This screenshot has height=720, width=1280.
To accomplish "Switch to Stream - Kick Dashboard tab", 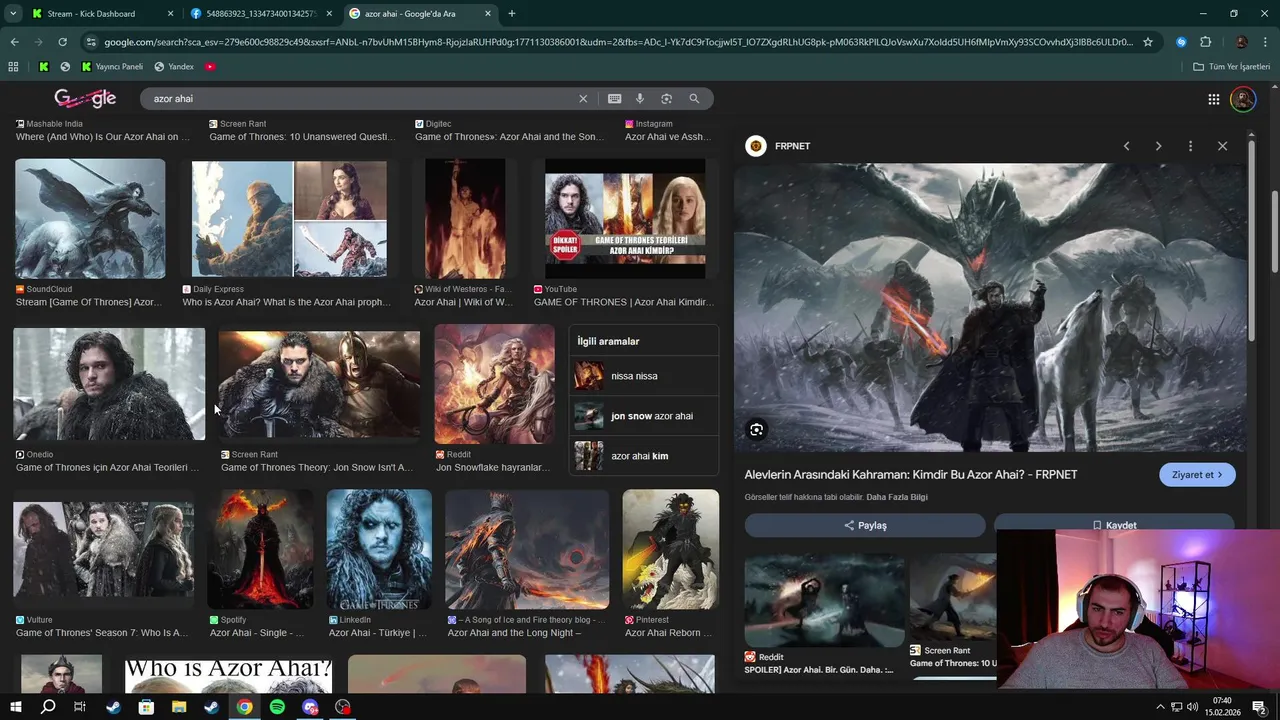I will click(x=103, y=14).
